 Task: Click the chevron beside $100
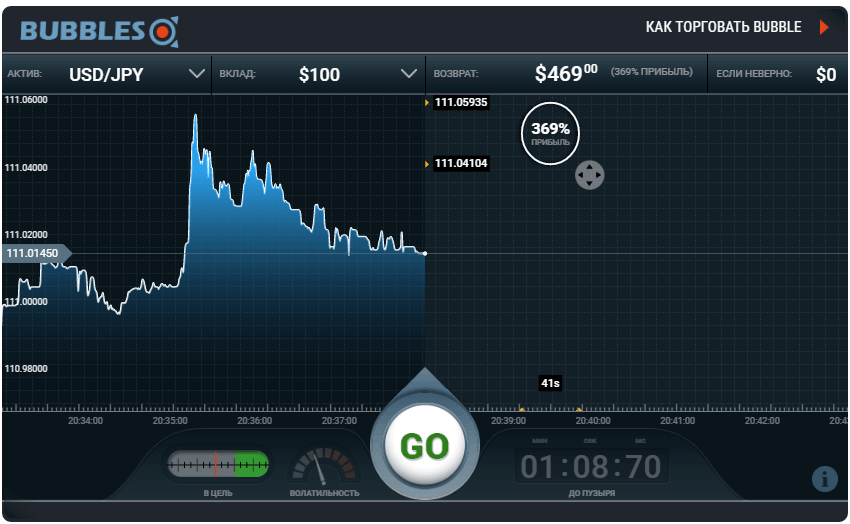click(x=409, y=73)
